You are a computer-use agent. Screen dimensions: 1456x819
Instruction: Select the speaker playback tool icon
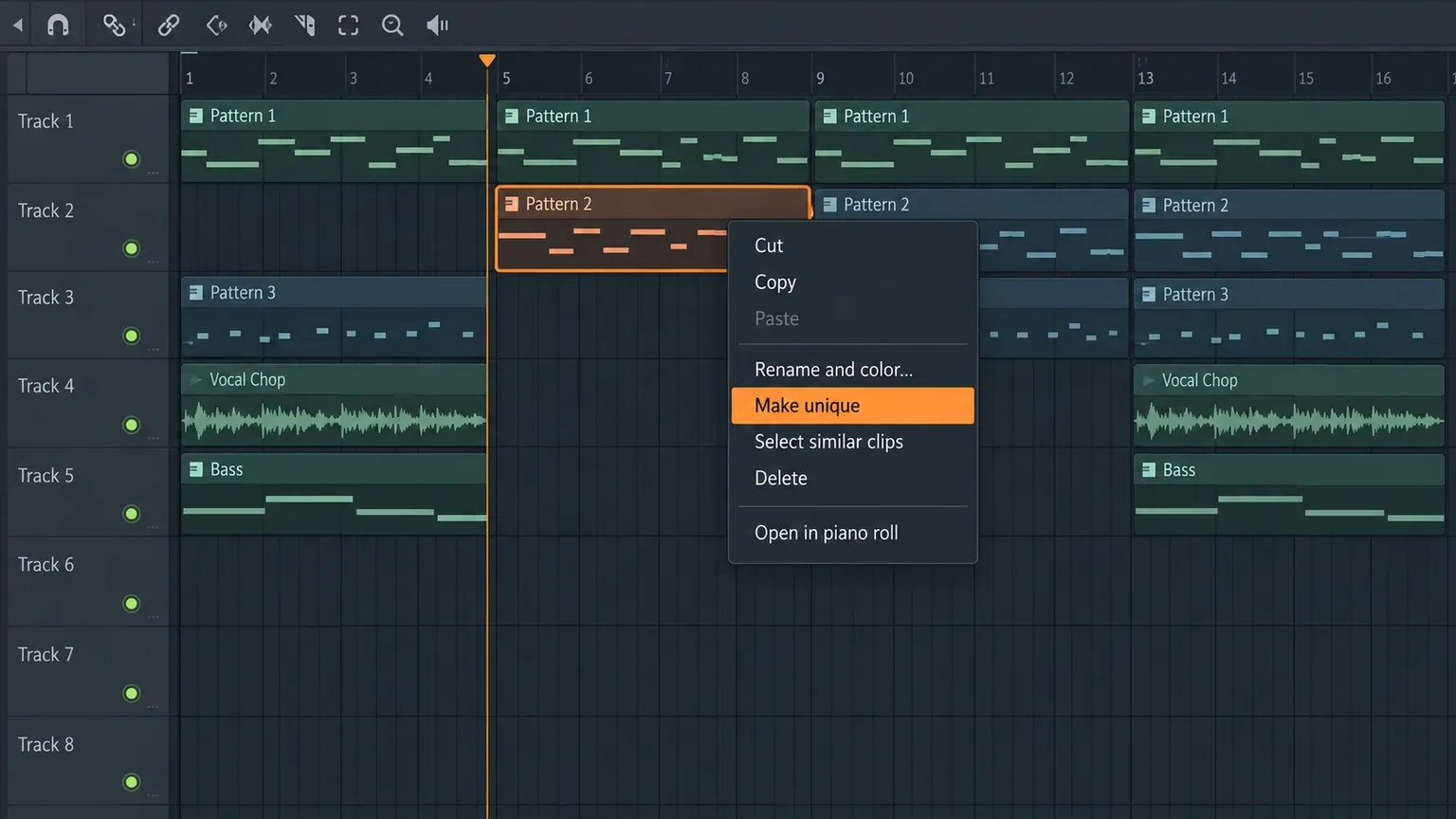[437, 26]
